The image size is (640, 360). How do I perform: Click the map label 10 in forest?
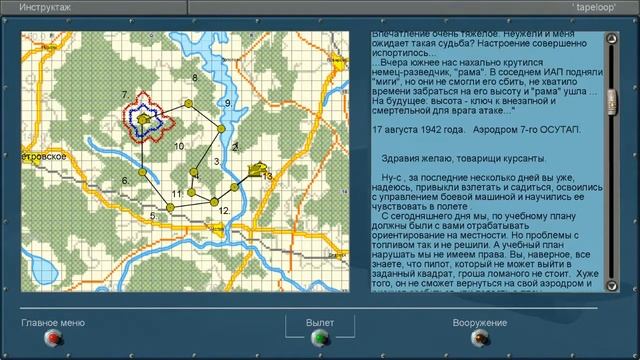pos(179,146)
